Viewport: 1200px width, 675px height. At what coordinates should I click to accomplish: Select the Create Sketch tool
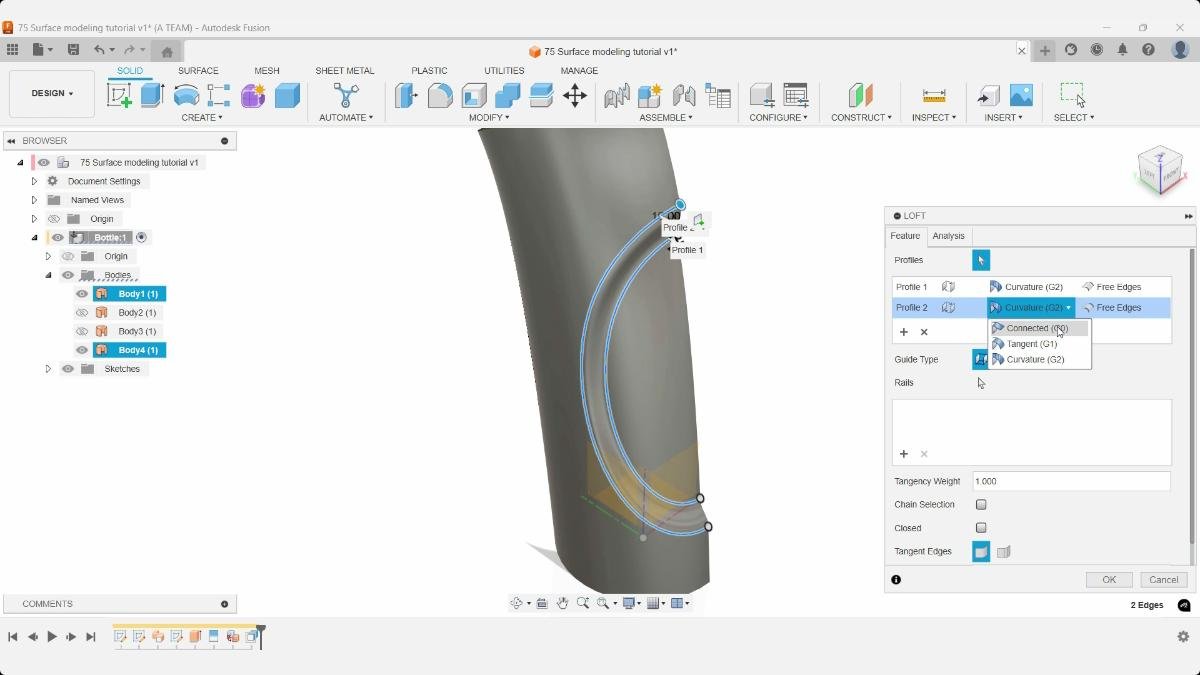click(119, 95)
